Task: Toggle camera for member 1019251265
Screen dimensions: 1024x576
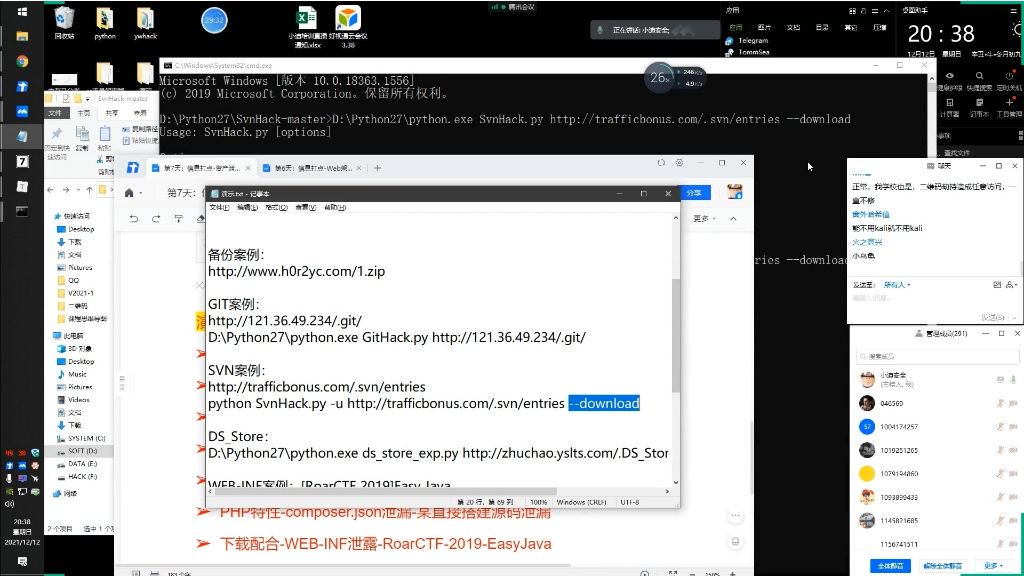Action: pyautogui.click(x=1013, y=450)
